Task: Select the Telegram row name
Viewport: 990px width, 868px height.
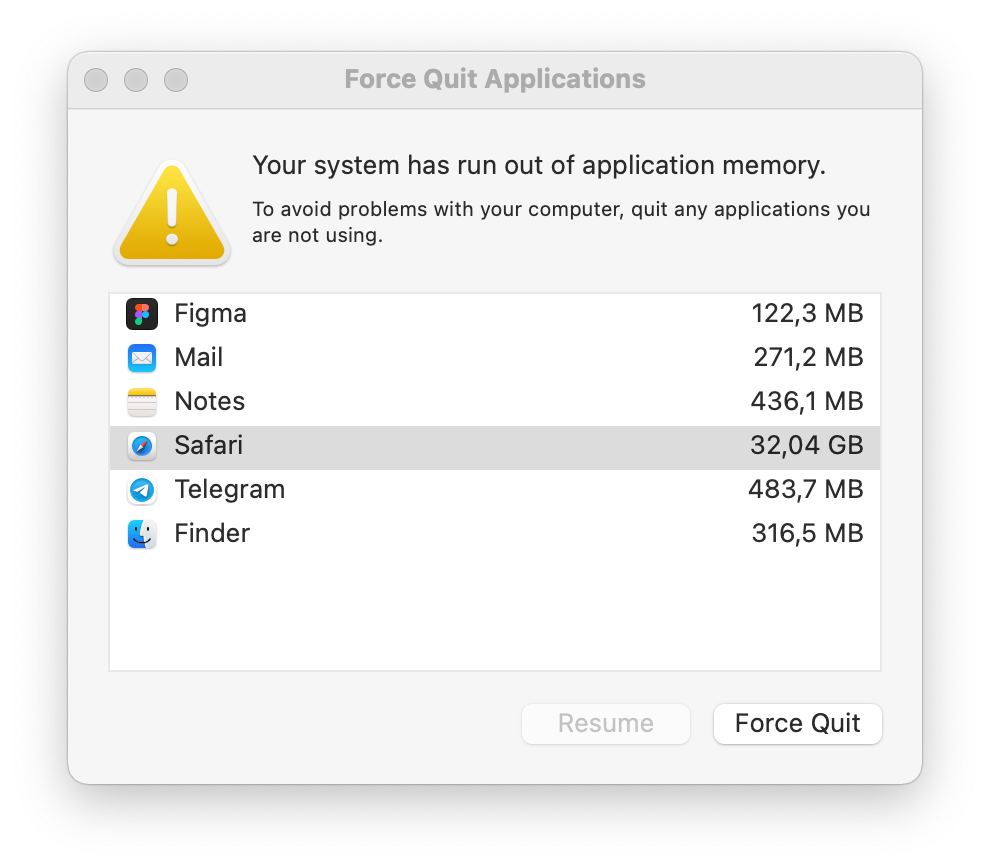Action: click(230, 490)
